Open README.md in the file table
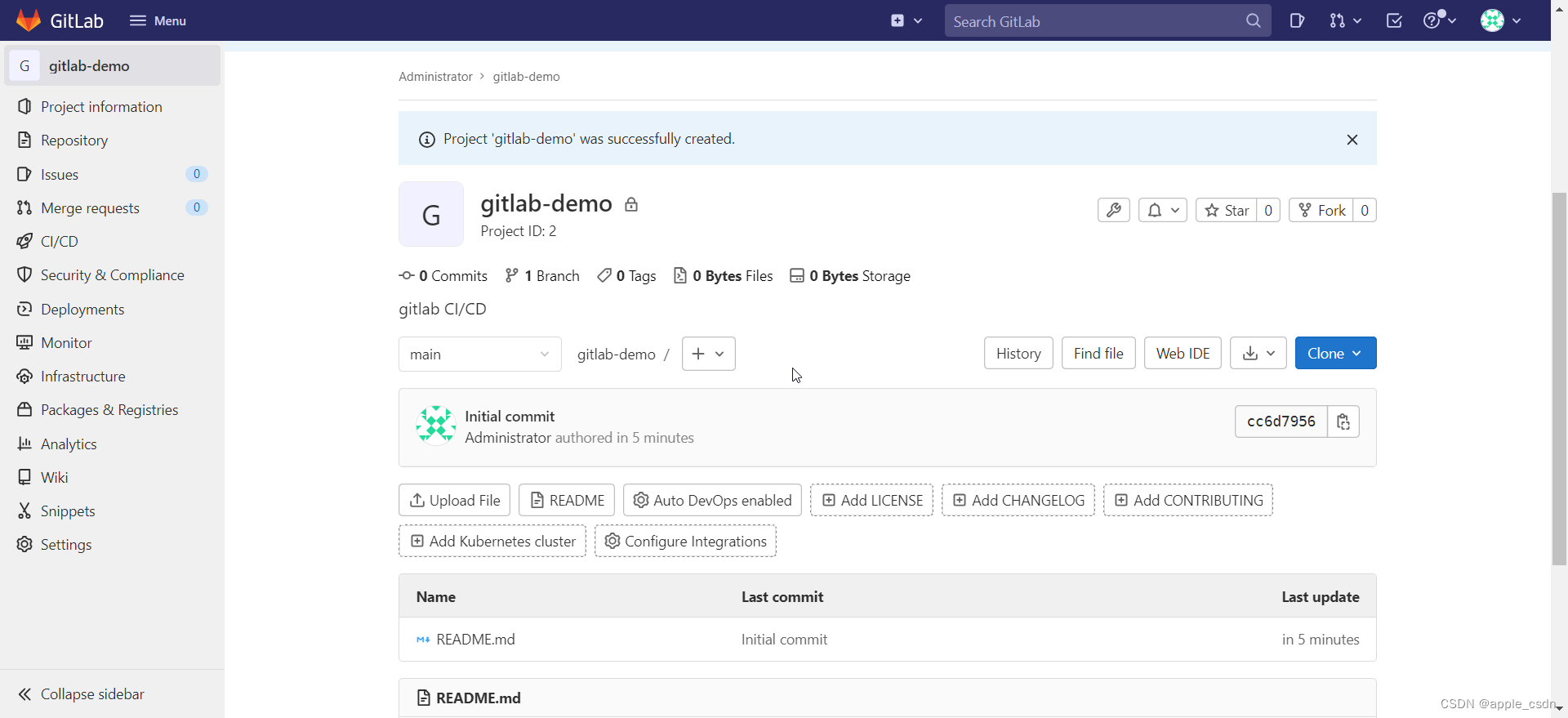The width and height of the screenshot is (1568, 718). click(x=475, y=640)
